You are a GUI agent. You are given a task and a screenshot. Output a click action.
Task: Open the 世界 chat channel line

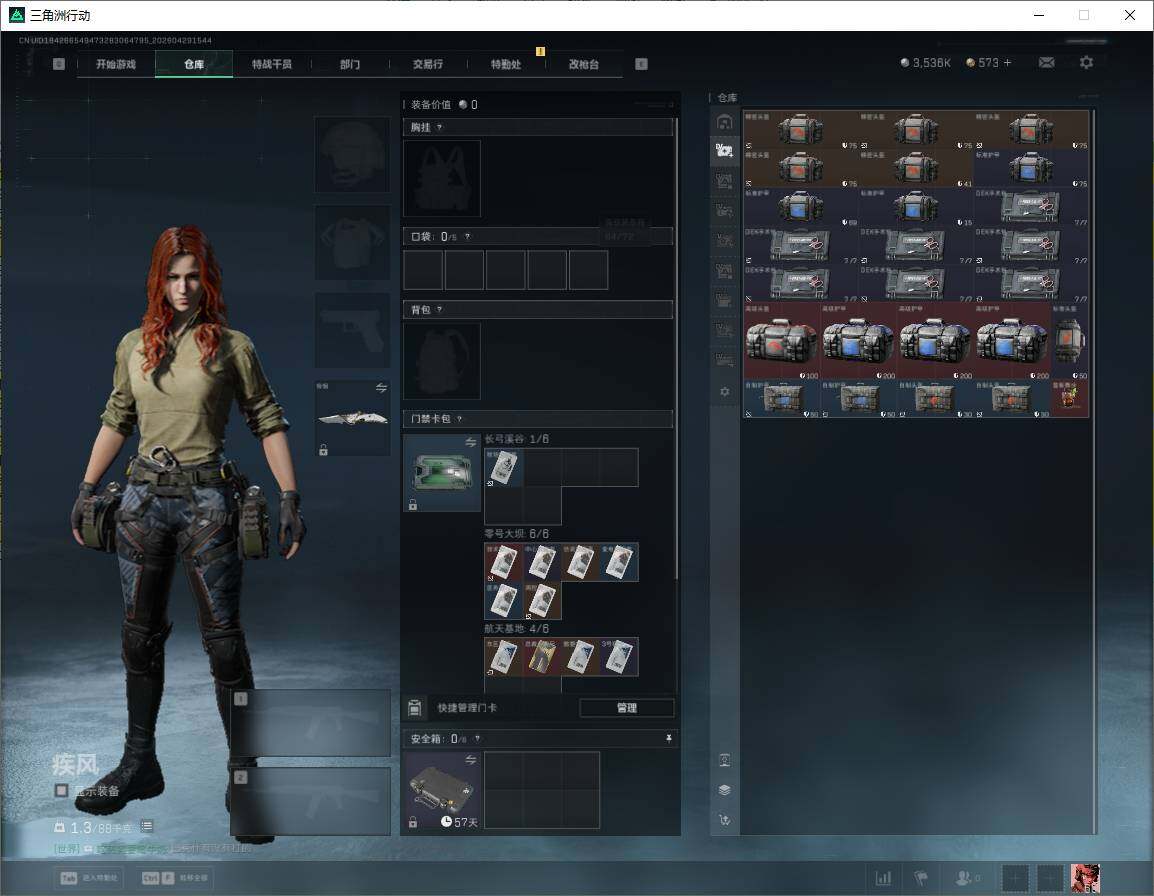(x=152, y=849)
